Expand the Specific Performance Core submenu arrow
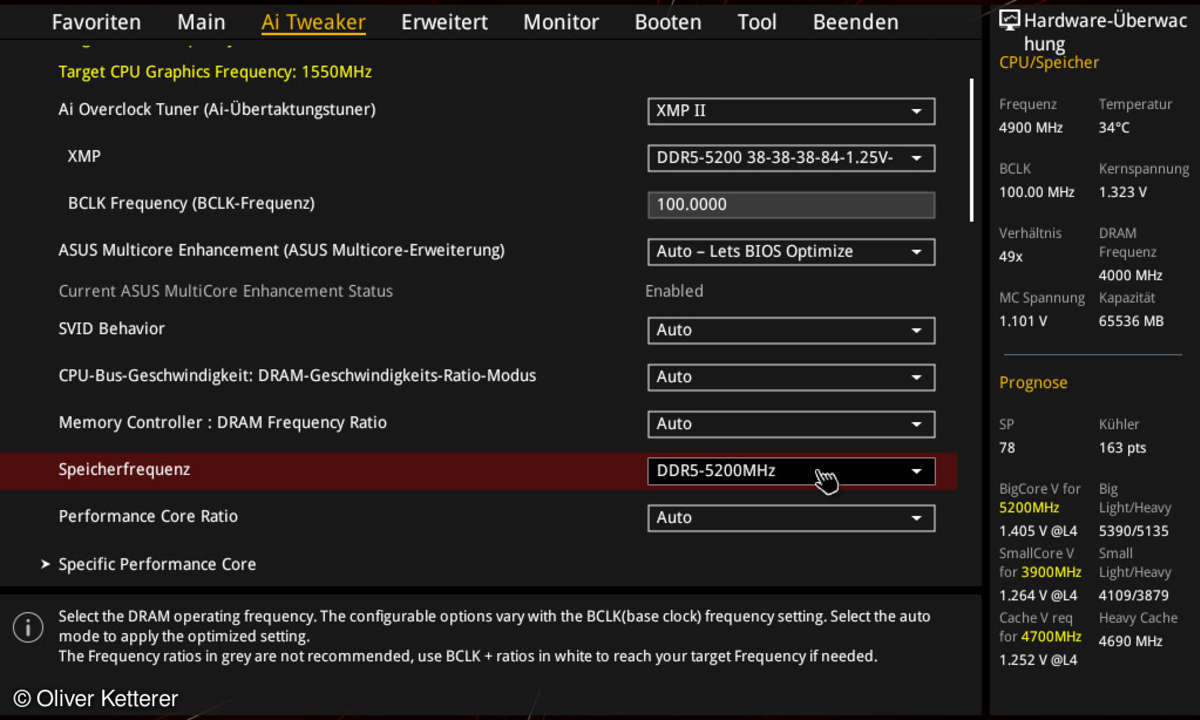 point(45,565)
